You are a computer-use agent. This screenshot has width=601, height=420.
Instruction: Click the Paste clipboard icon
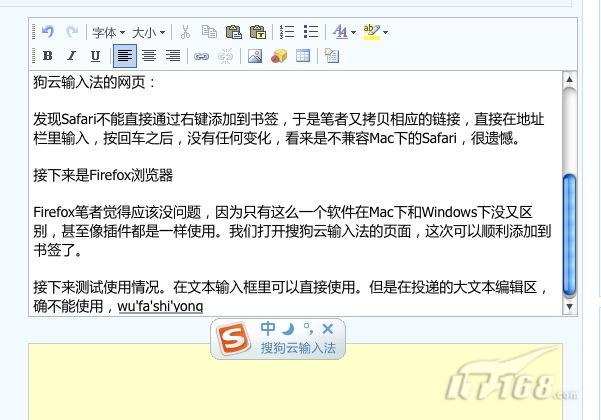click(233, 32)
